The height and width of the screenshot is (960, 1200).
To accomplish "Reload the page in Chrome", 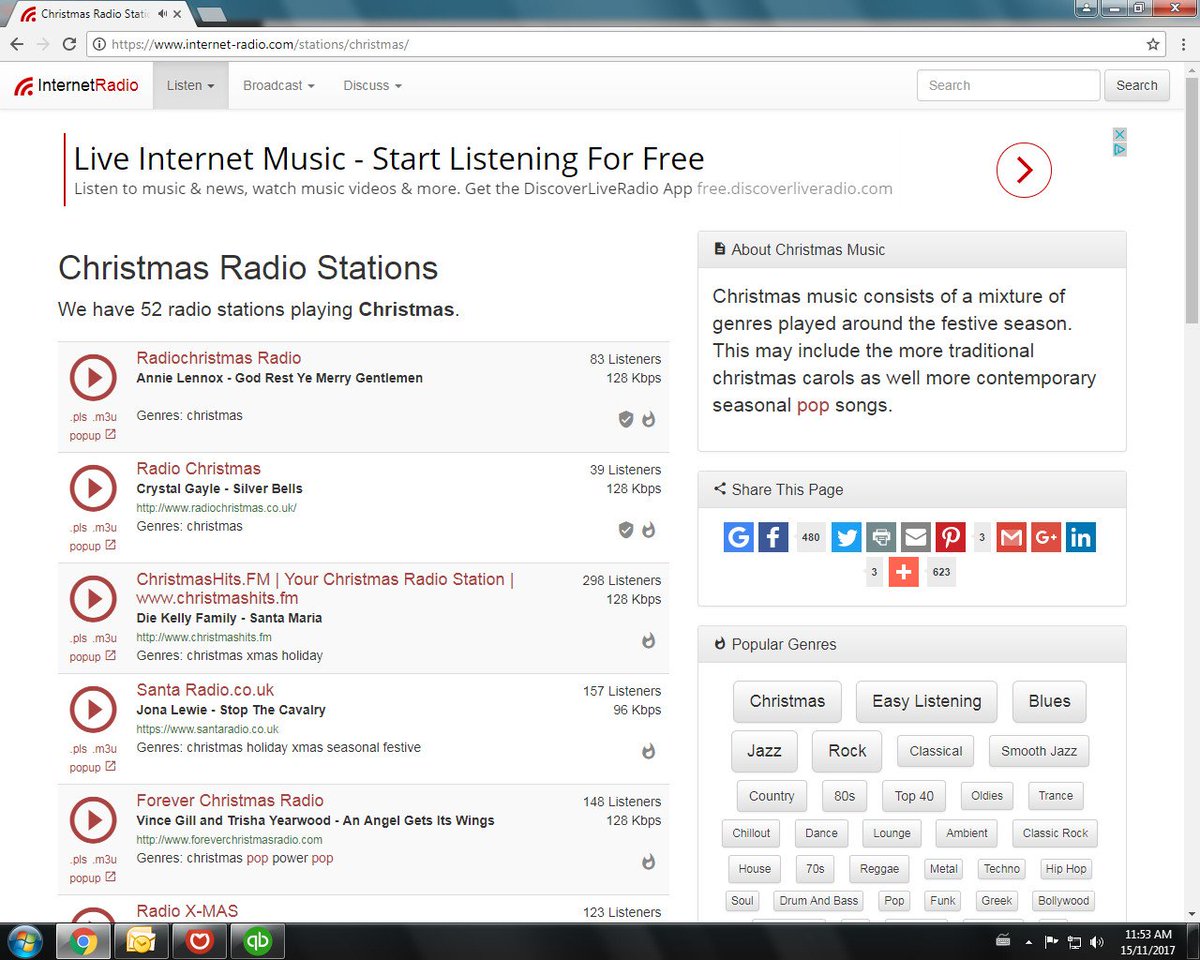I will (x=69, y=44).
